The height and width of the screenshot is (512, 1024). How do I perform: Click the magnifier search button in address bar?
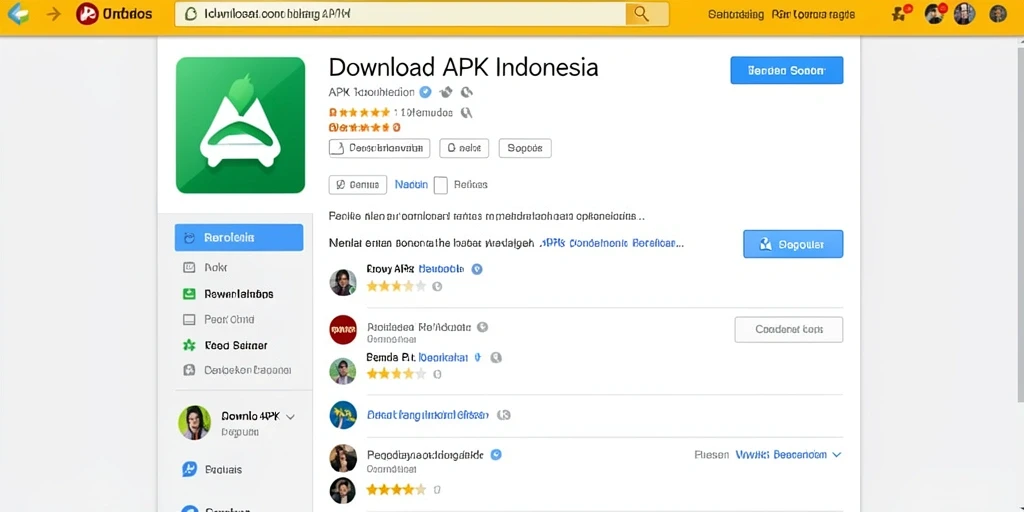tap(641, 14)
